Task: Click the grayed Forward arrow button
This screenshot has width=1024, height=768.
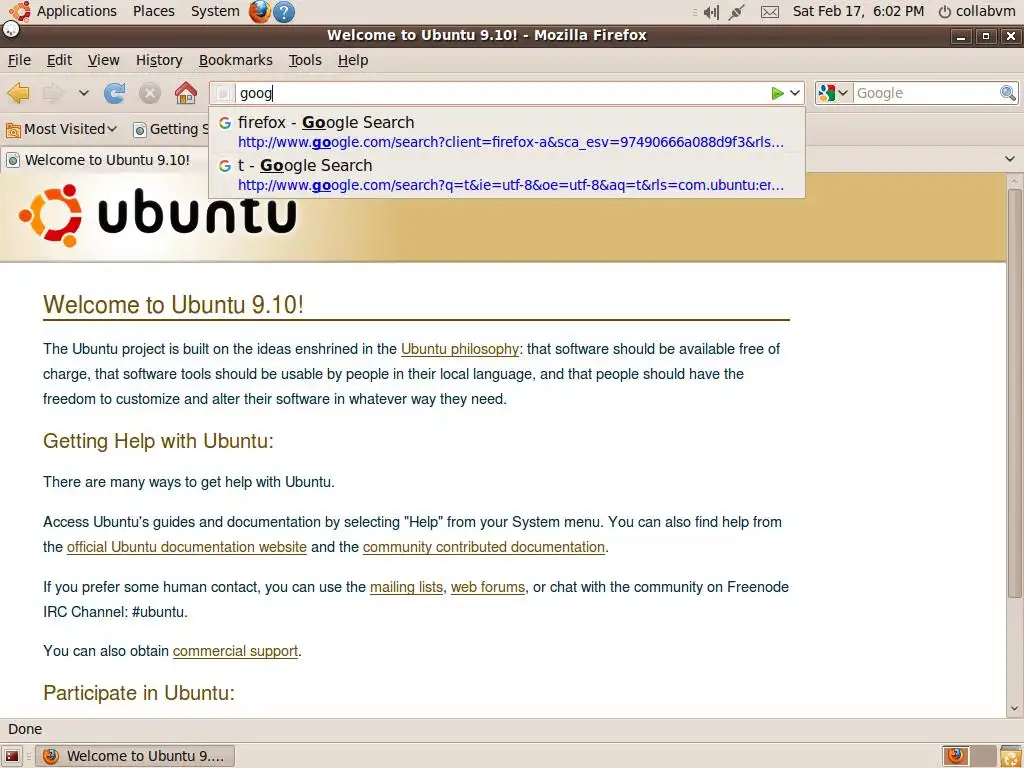Action: click(54, 93)
